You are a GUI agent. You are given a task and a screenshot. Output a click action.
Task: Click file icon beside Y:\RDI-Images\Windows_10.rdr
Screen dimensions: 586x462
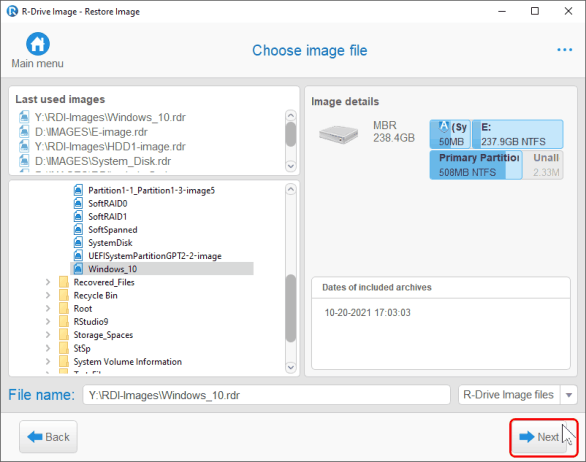[x=24, y=117]
